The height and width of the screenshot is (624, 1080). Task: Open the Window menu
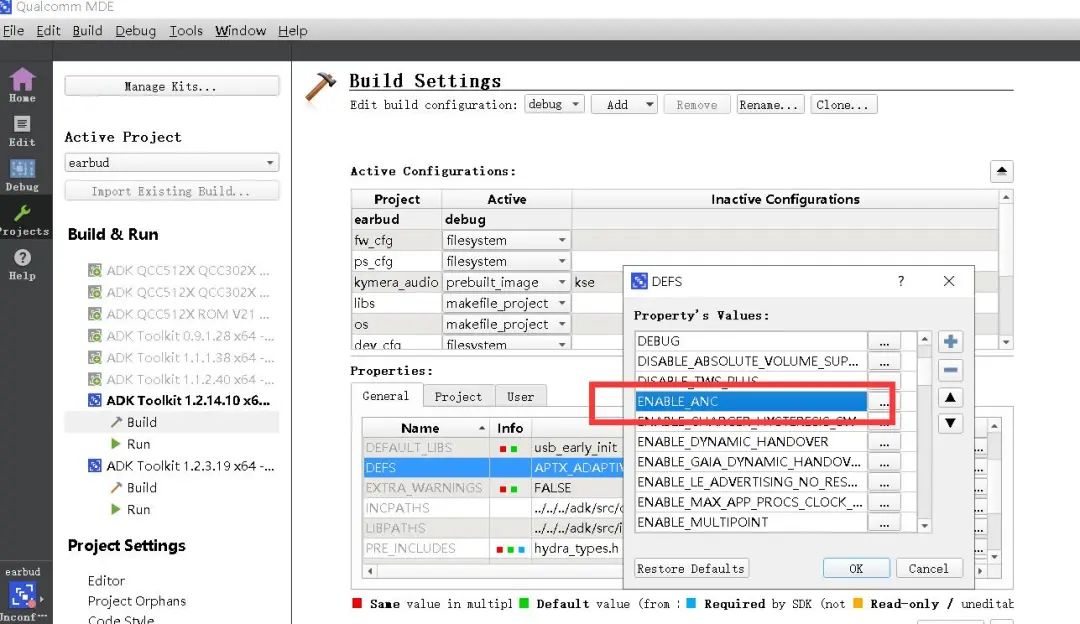[x=240, y=31]
